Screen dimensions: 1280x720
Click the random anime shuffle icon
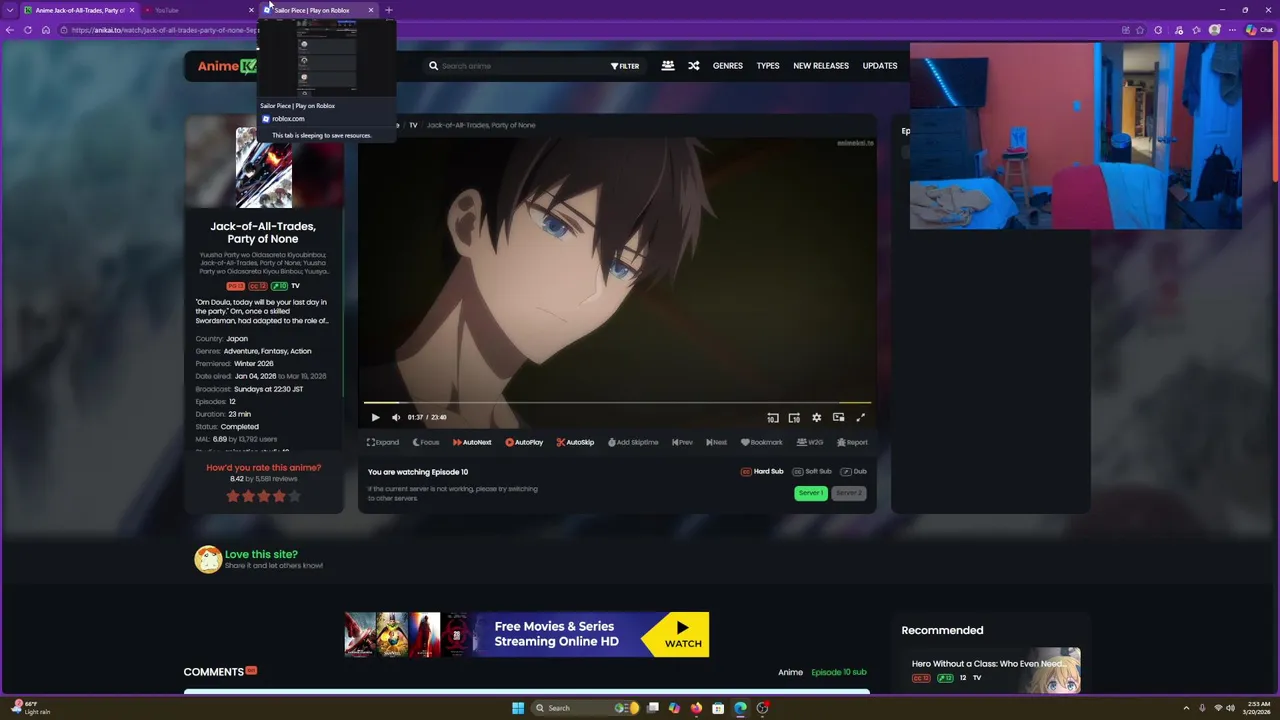click(x=694, y=66)
